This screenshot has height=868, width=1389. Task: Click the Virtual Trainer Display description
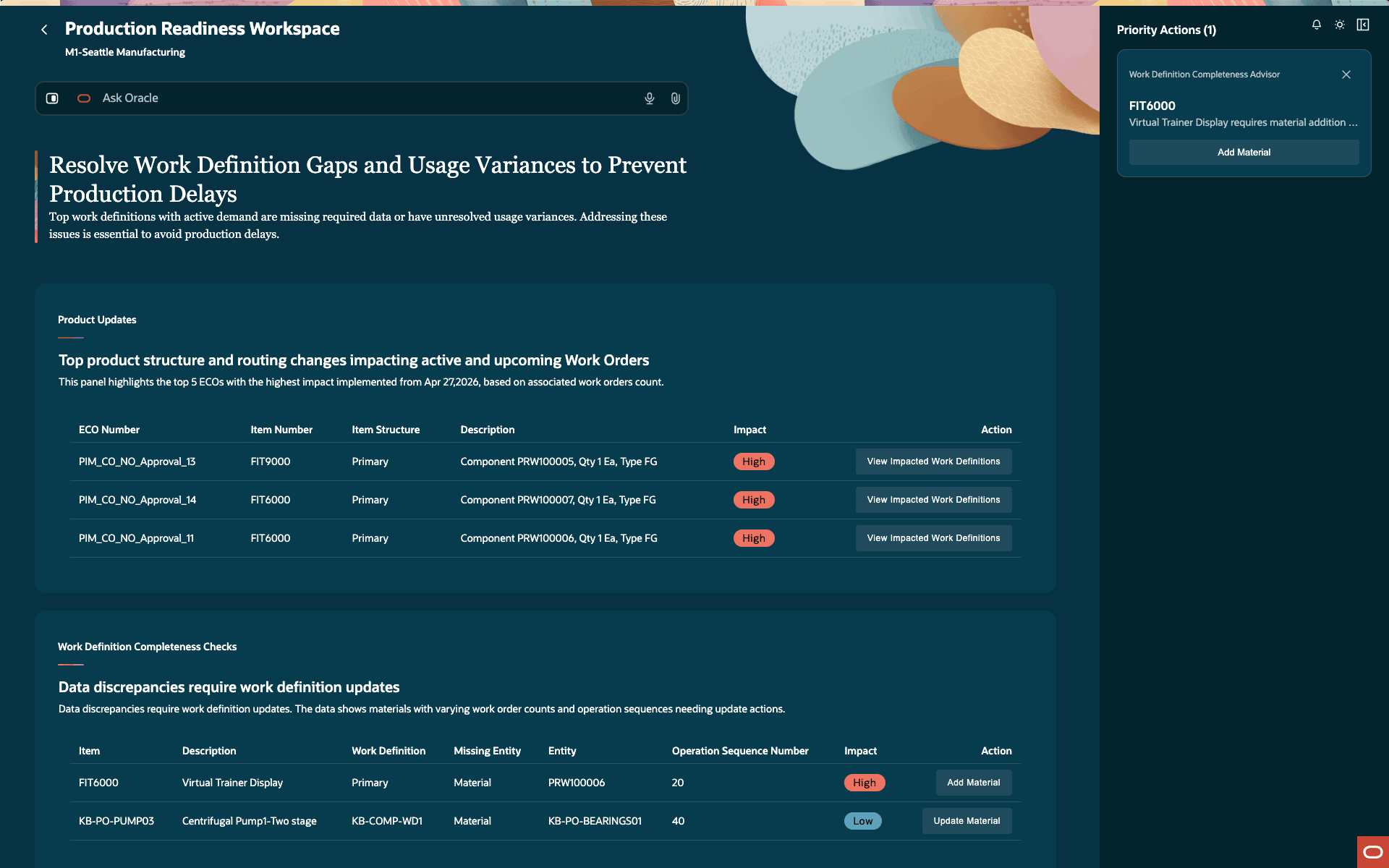click(x=232, y=783)
